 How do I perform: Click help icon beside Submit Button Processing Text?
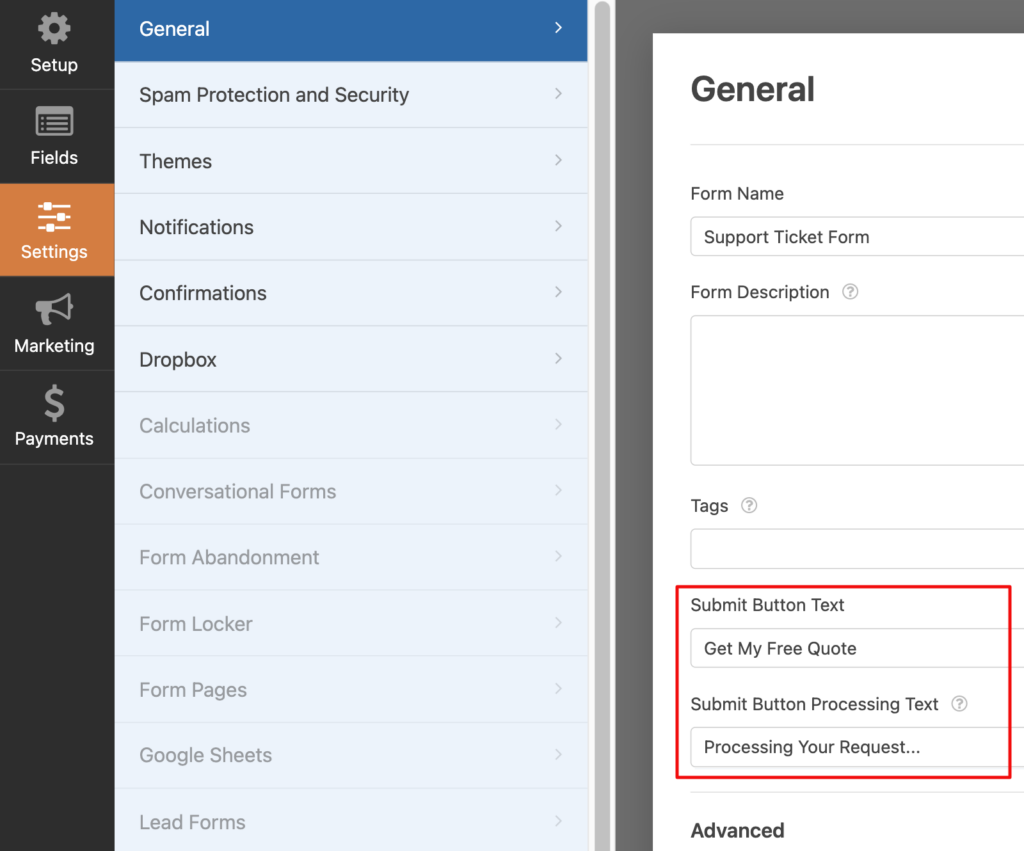click(959, 704)
